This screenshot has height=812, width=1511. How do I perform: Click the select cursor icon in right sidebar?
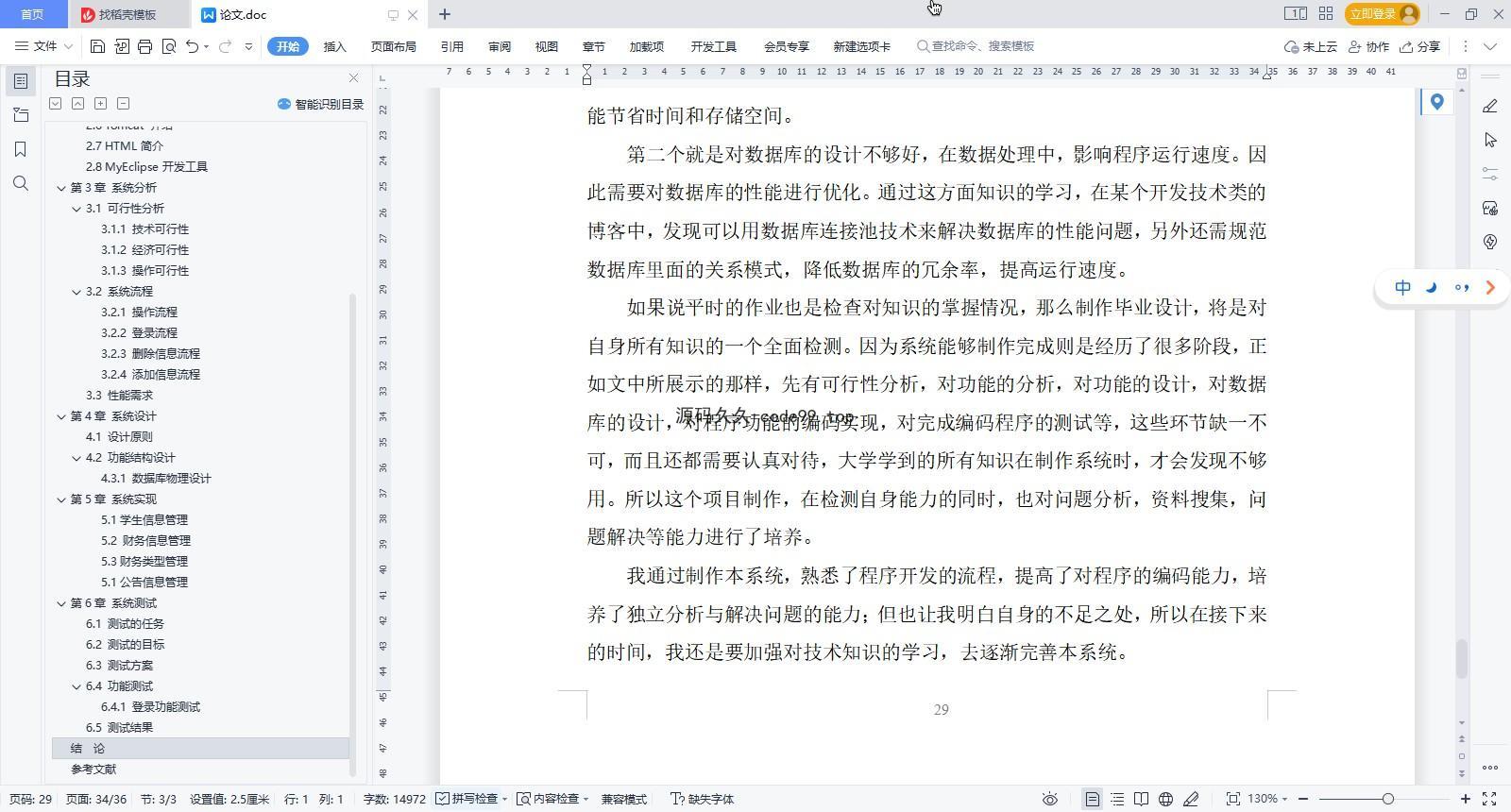tap(1490, 140)
